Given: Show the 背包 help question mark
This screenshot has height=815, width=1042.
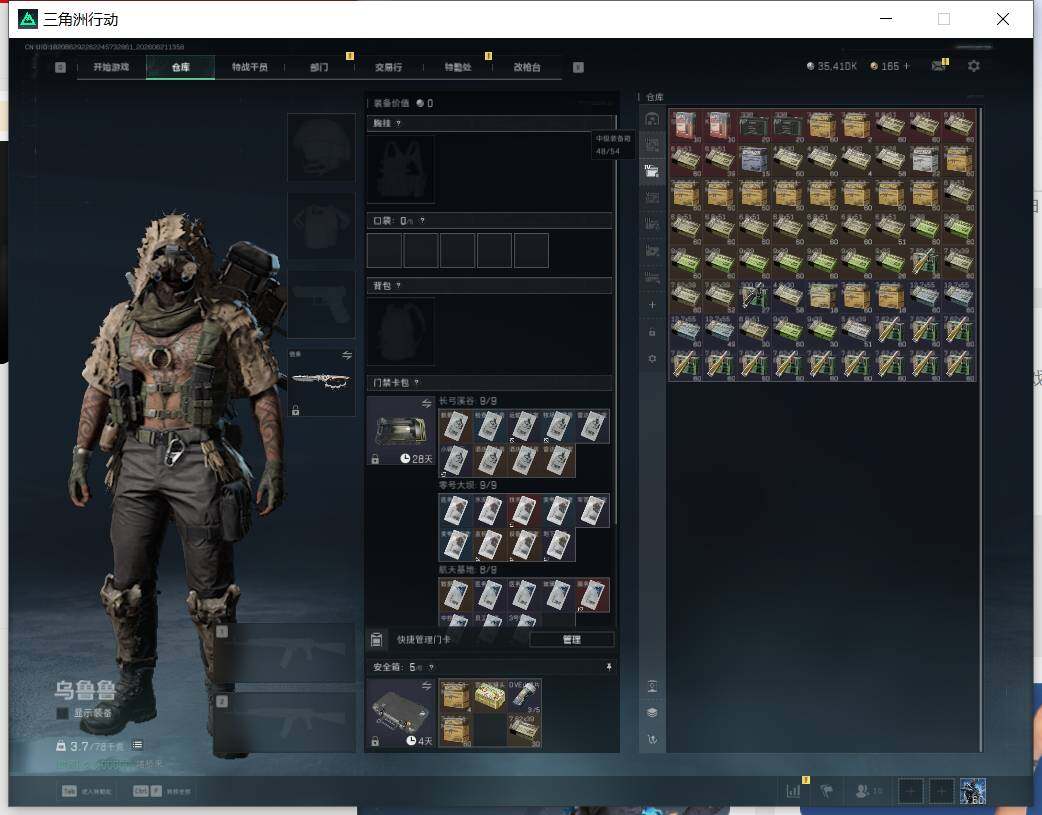Looking at the screenshot, I should 398,286.
